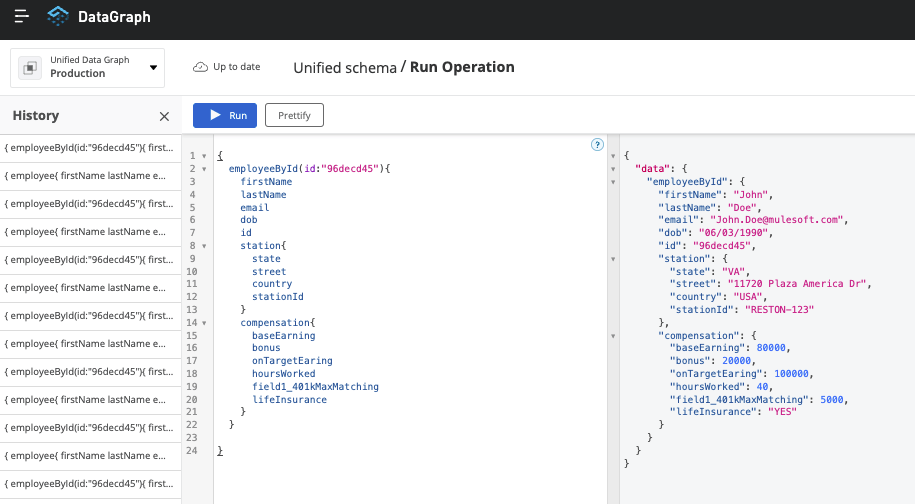
Task: Open the hamburger navigation menu
Action: tap(22, 16)
